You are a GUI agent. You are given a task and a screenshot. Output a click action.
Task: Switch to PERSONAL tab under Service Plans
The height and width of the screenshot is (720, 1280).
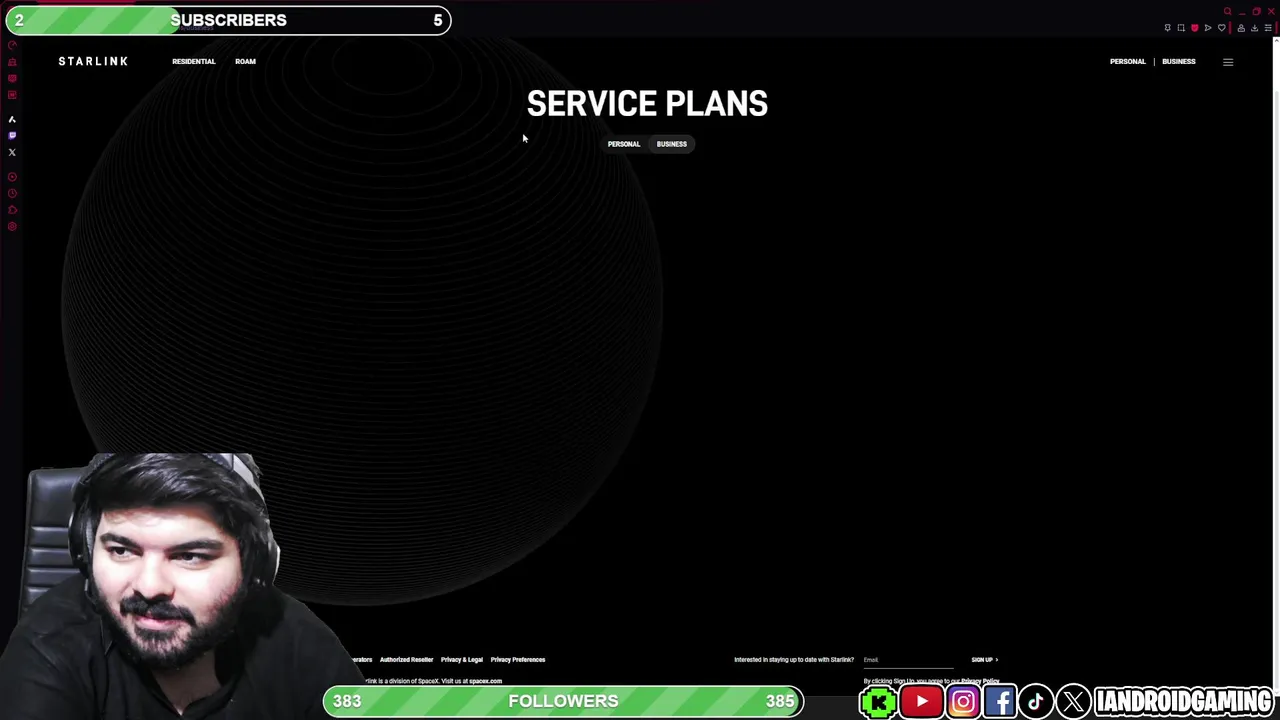click(623, 144)
